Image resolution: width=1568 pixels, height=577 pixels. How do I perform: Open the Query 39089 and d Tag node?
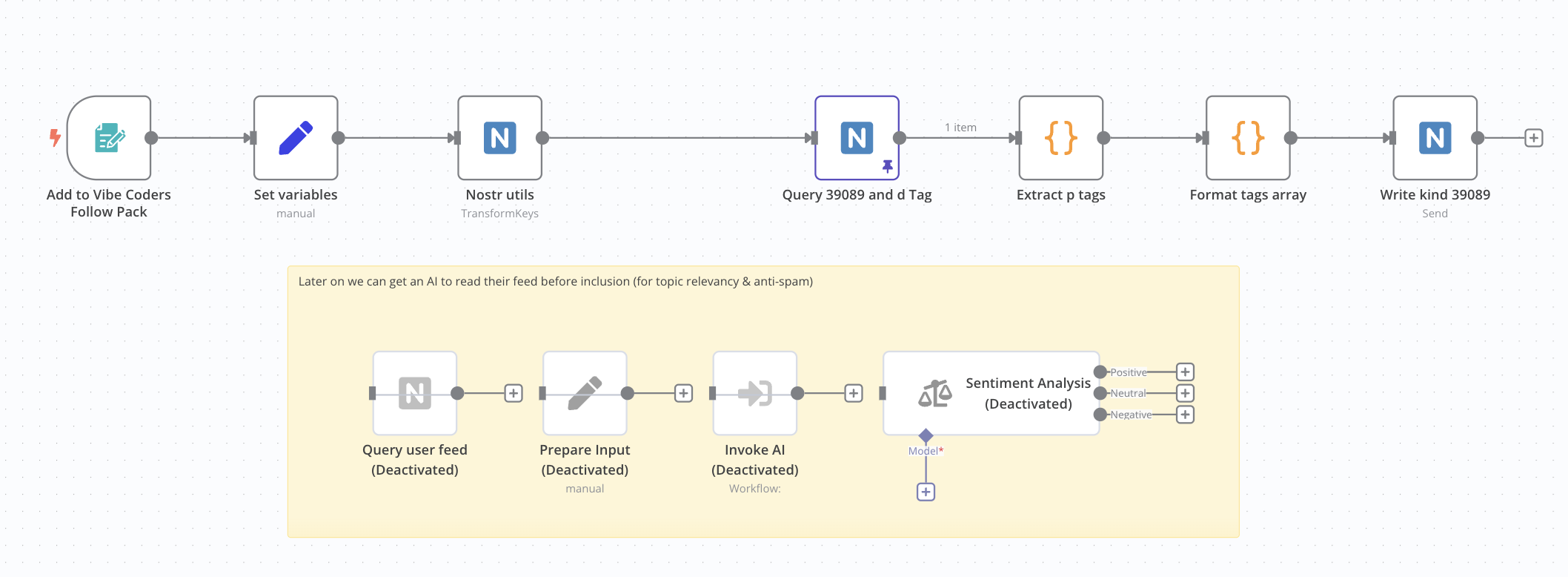point(857,138)
